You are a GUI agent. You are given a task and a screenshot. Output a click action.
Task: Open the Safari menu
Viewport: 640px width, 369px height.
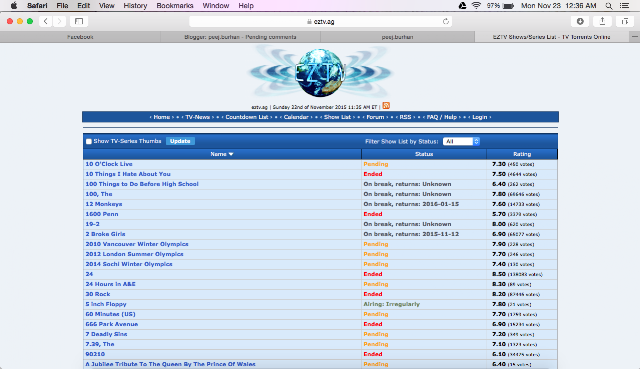(37, 6)
